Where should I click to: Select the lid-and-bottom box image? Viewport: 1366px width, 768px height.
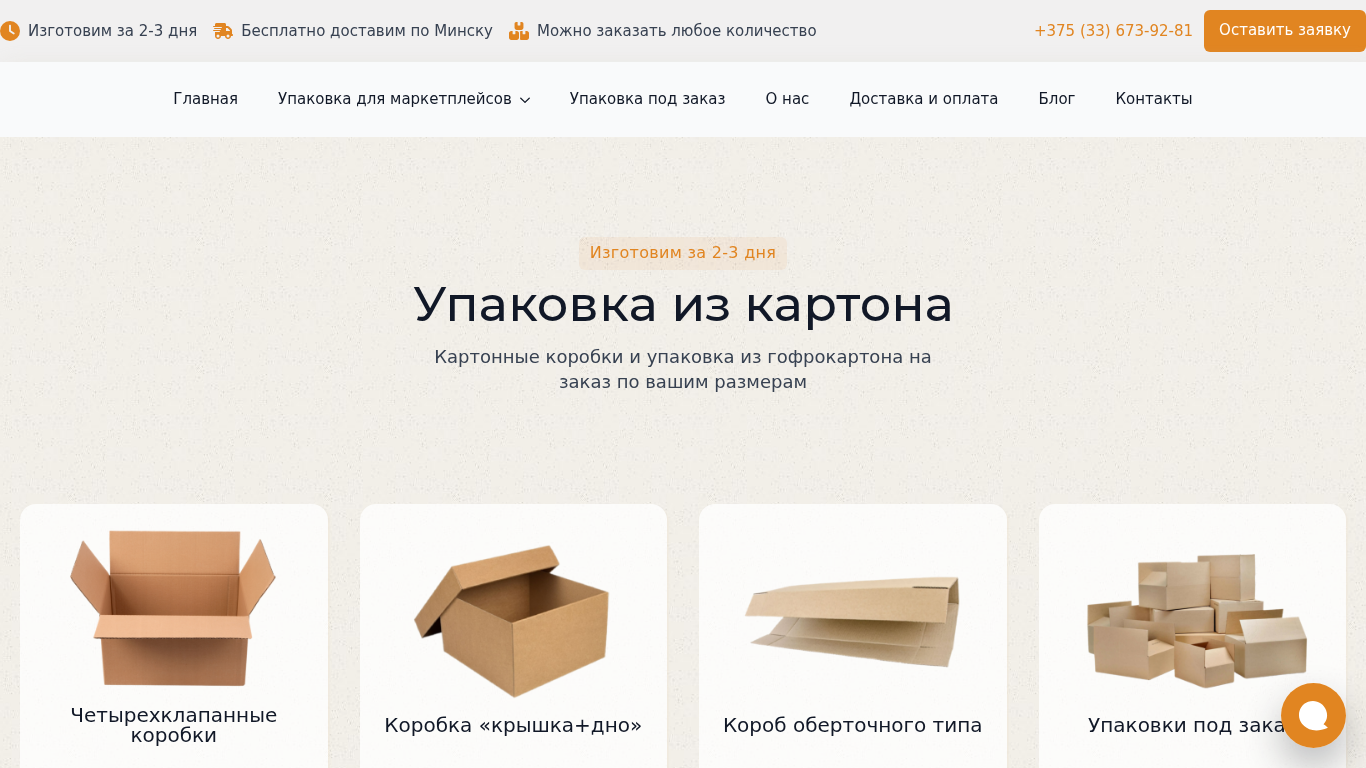(512, 621)
